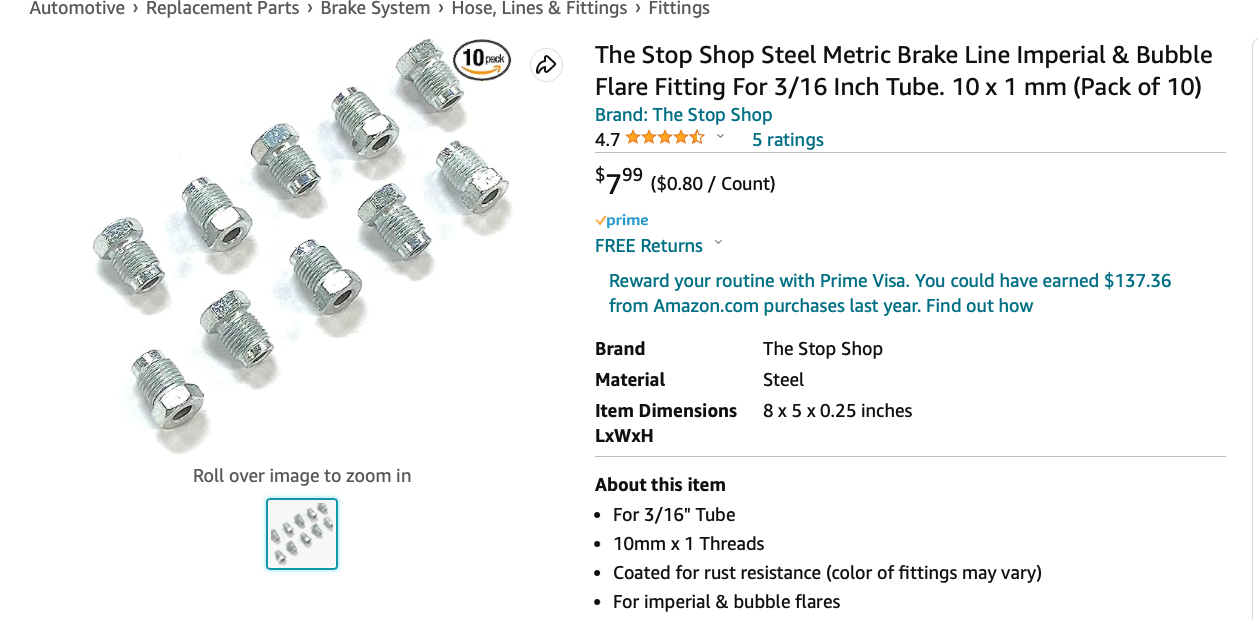Image resolution: width=1258 pixels, height=619 pixels.
Task: Click the product title text
Action: tap(903, 70)
